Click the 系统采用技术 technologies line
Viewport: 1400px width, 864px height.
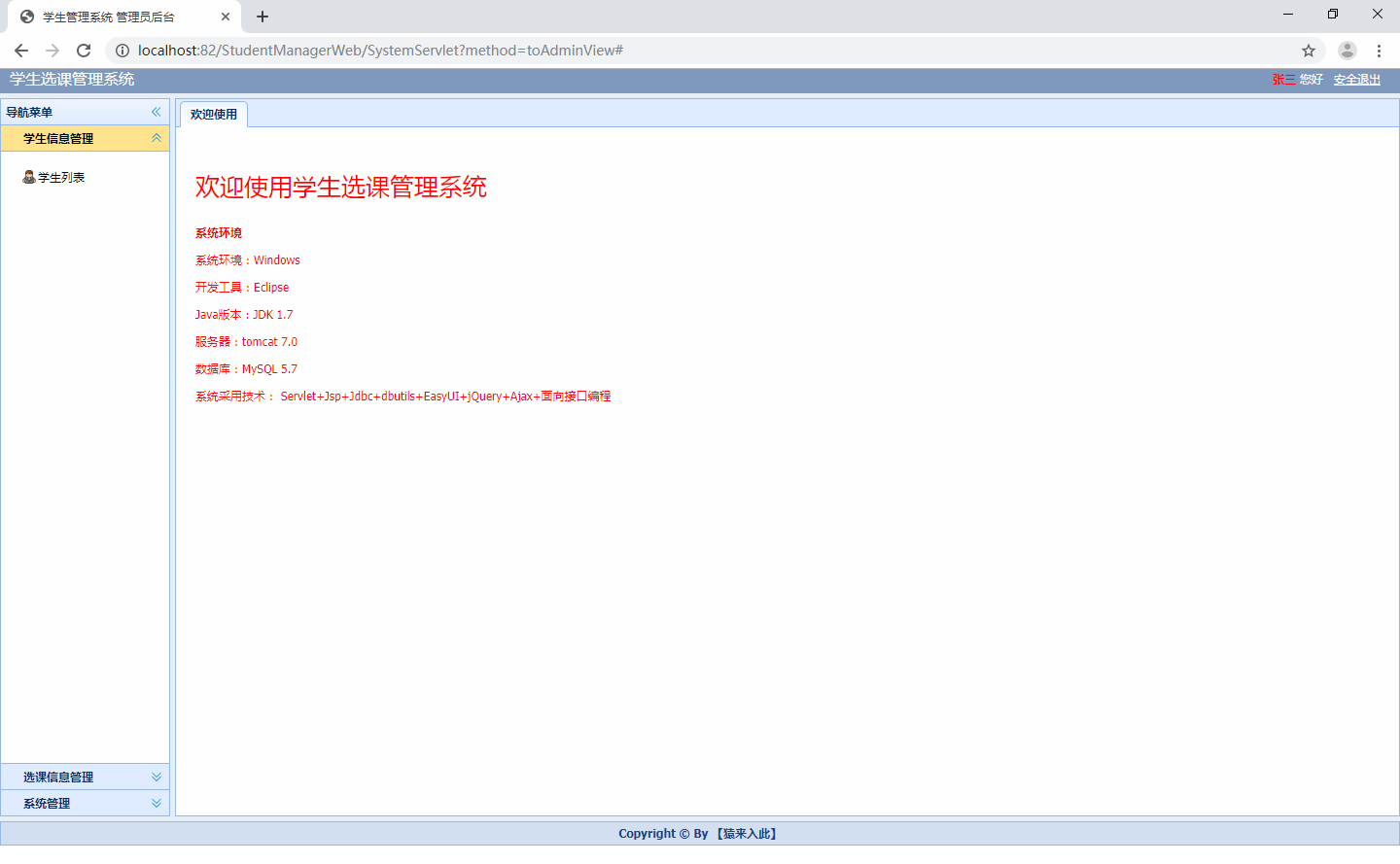403,397
